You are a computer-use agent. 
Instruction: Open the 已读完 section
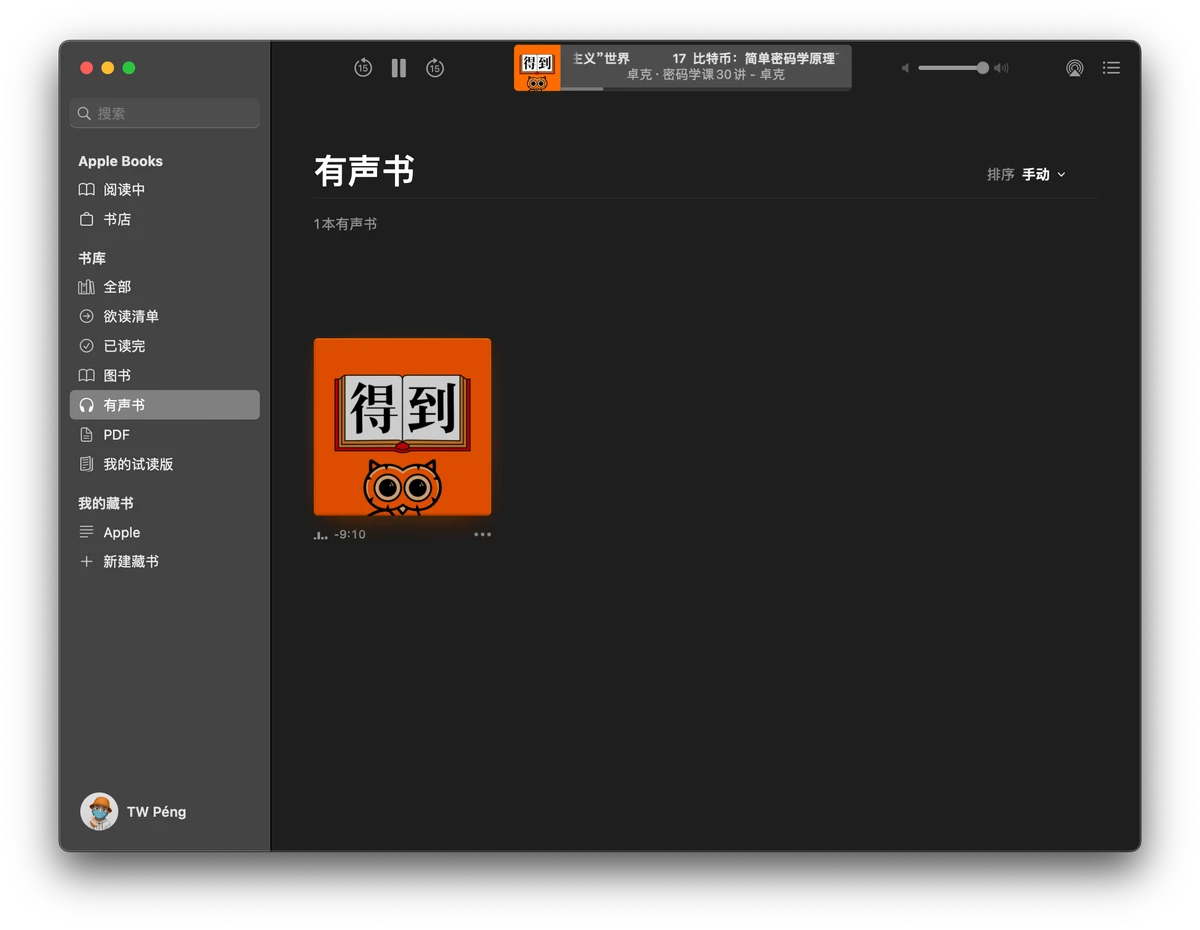coord(165,346)
